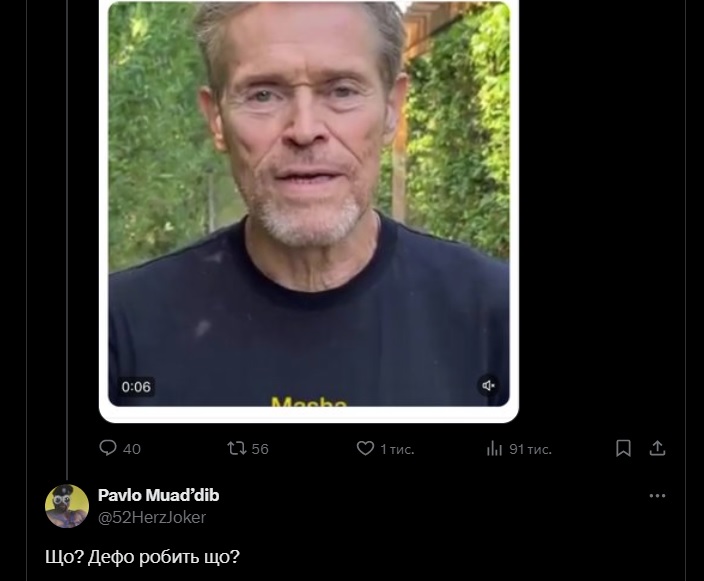704x581 pixels.
Task: Click the yellow caption text on the video
Action: (308, 402)
